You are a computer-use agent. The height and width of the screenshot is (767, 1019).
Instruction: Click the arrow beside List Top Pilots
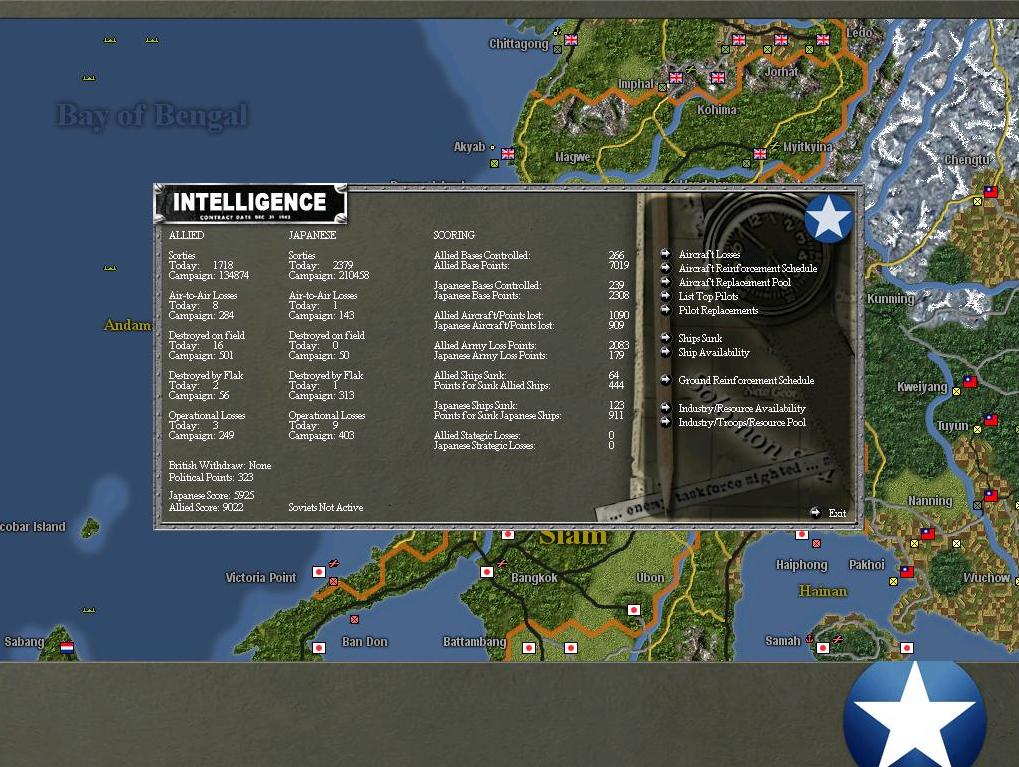665,296
